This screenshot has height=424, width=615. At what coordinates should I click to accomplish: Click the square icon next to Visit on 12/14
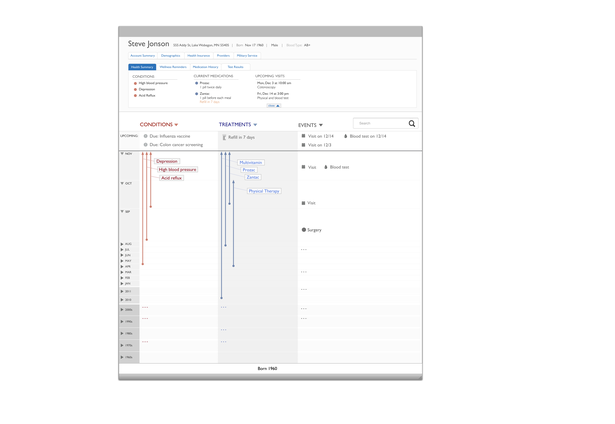click(x=303, y=136)
